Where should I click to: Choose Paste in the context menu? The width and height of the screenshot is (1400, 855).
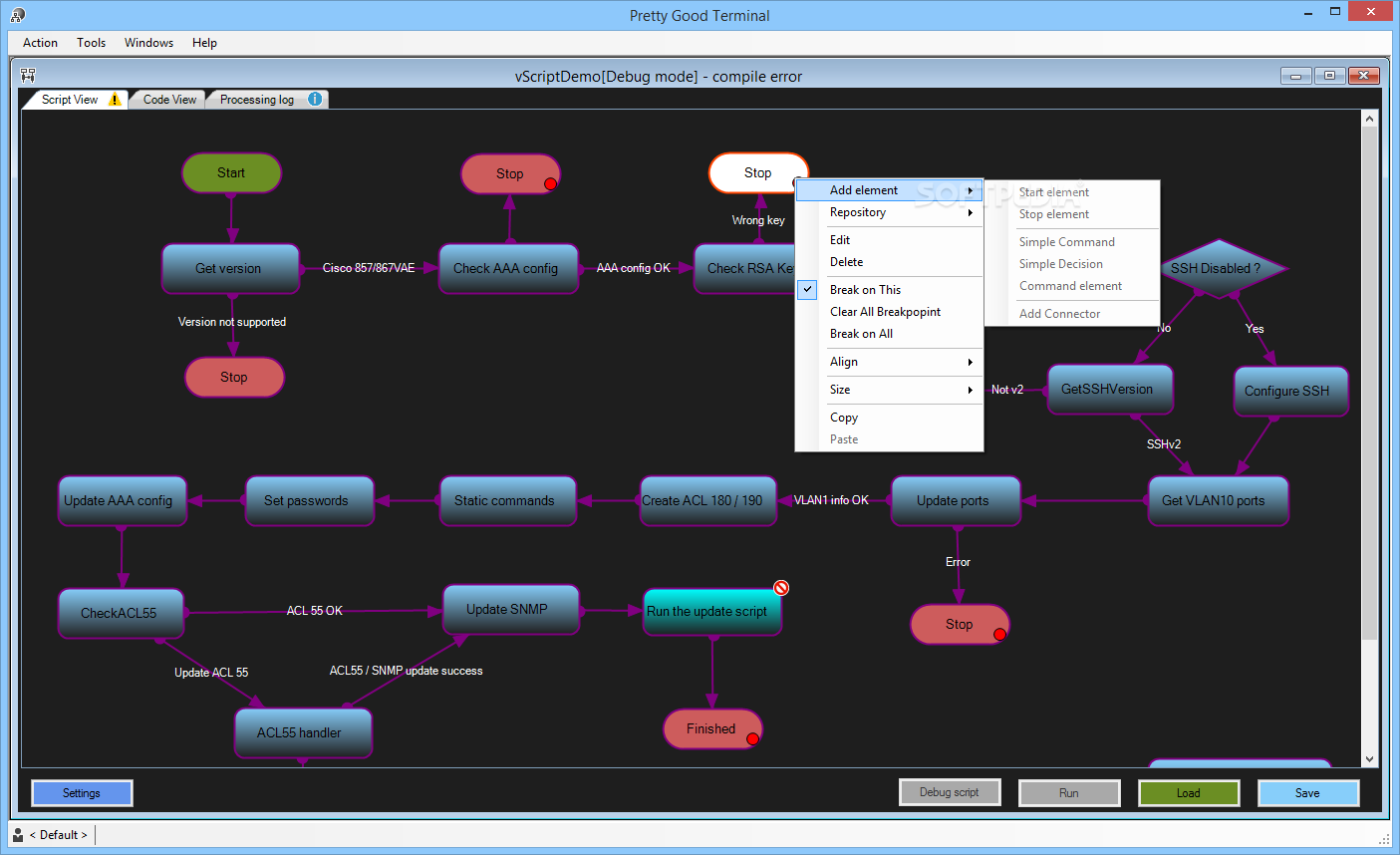(x=889, y=439)
